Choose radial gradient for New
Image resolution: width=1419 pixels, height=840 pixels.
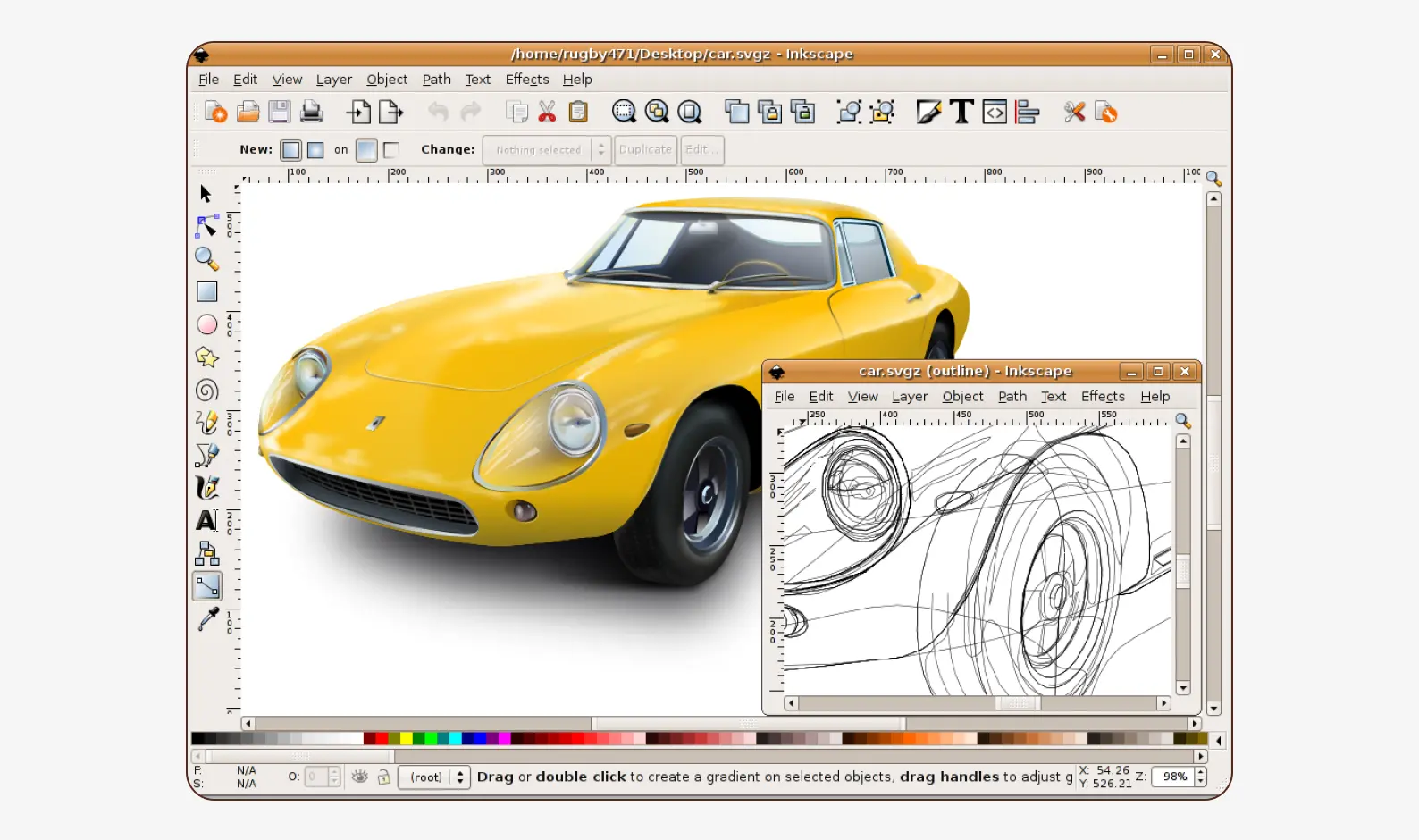(x=315, y=150)
